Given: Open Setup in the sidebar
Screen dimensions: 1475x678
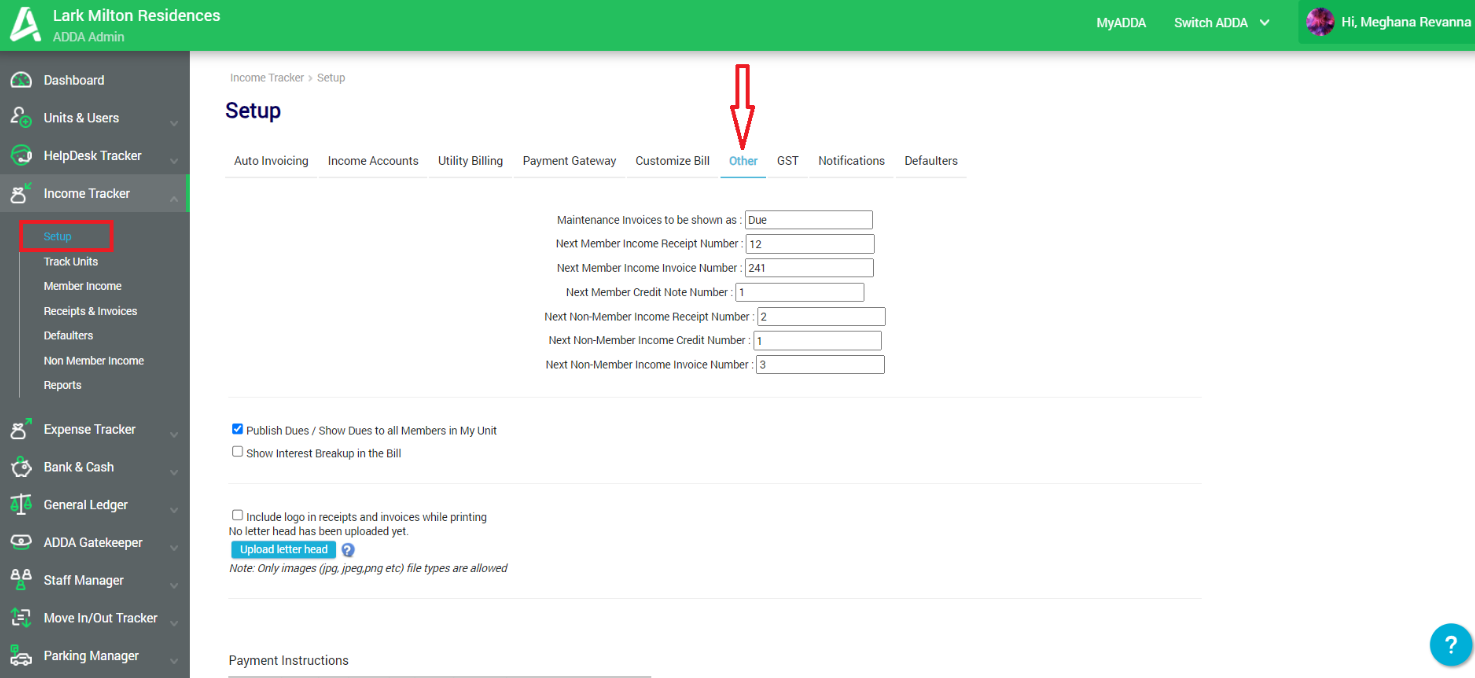Looking at the screenshot, I should (x=58, y=237).
